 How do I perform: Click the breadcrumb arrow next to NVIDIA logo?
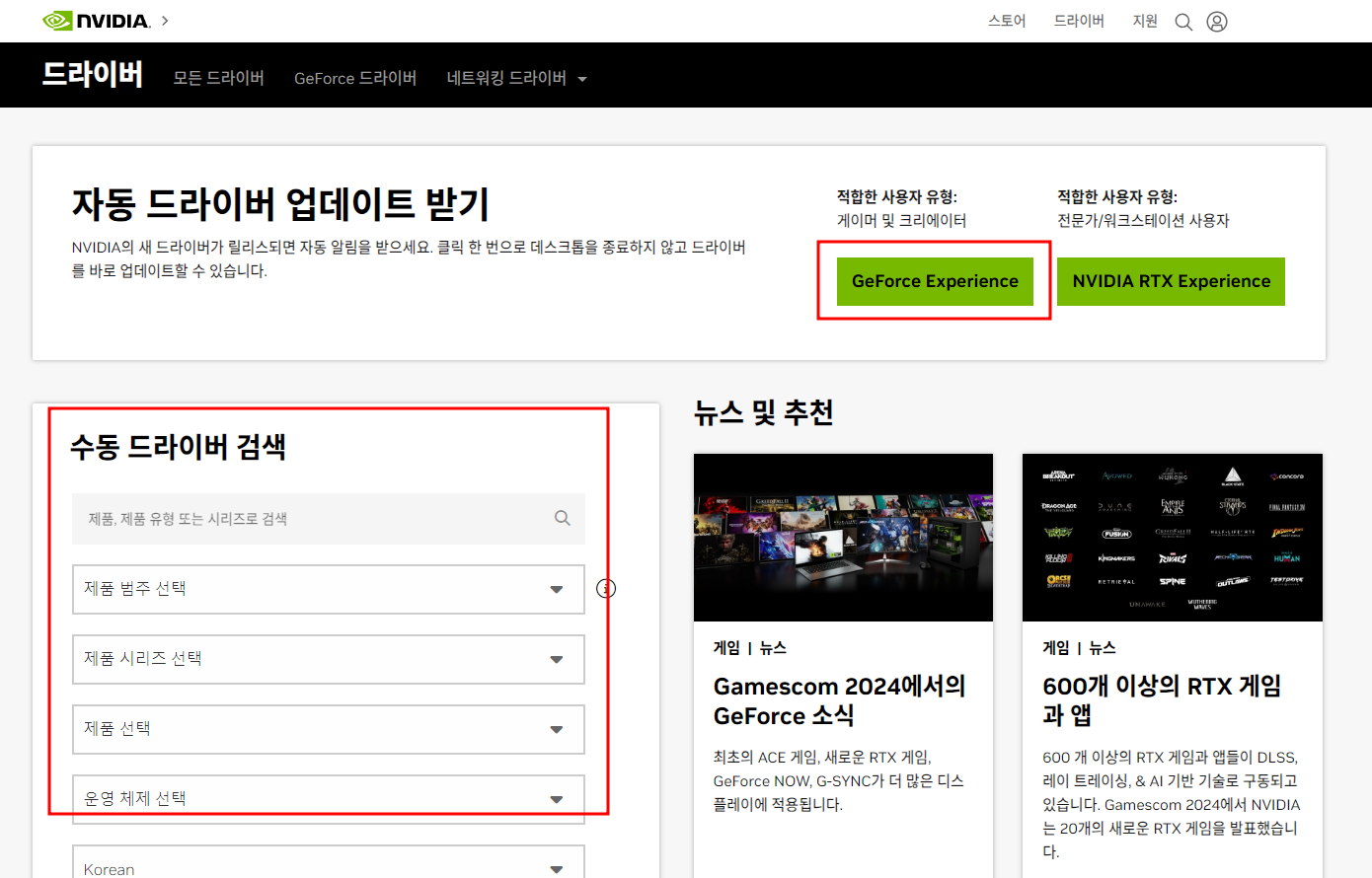click(x=164, y=20)
